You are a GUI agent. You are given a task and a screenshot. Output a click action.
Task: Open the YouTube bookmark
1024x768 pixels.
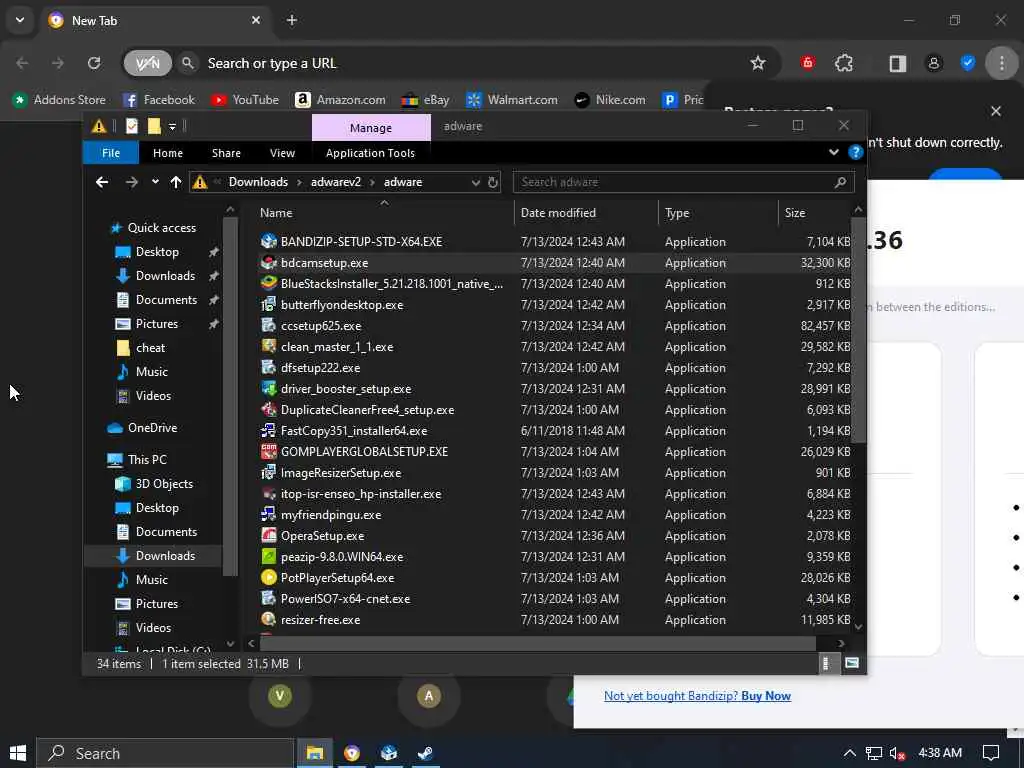(246, 100)
